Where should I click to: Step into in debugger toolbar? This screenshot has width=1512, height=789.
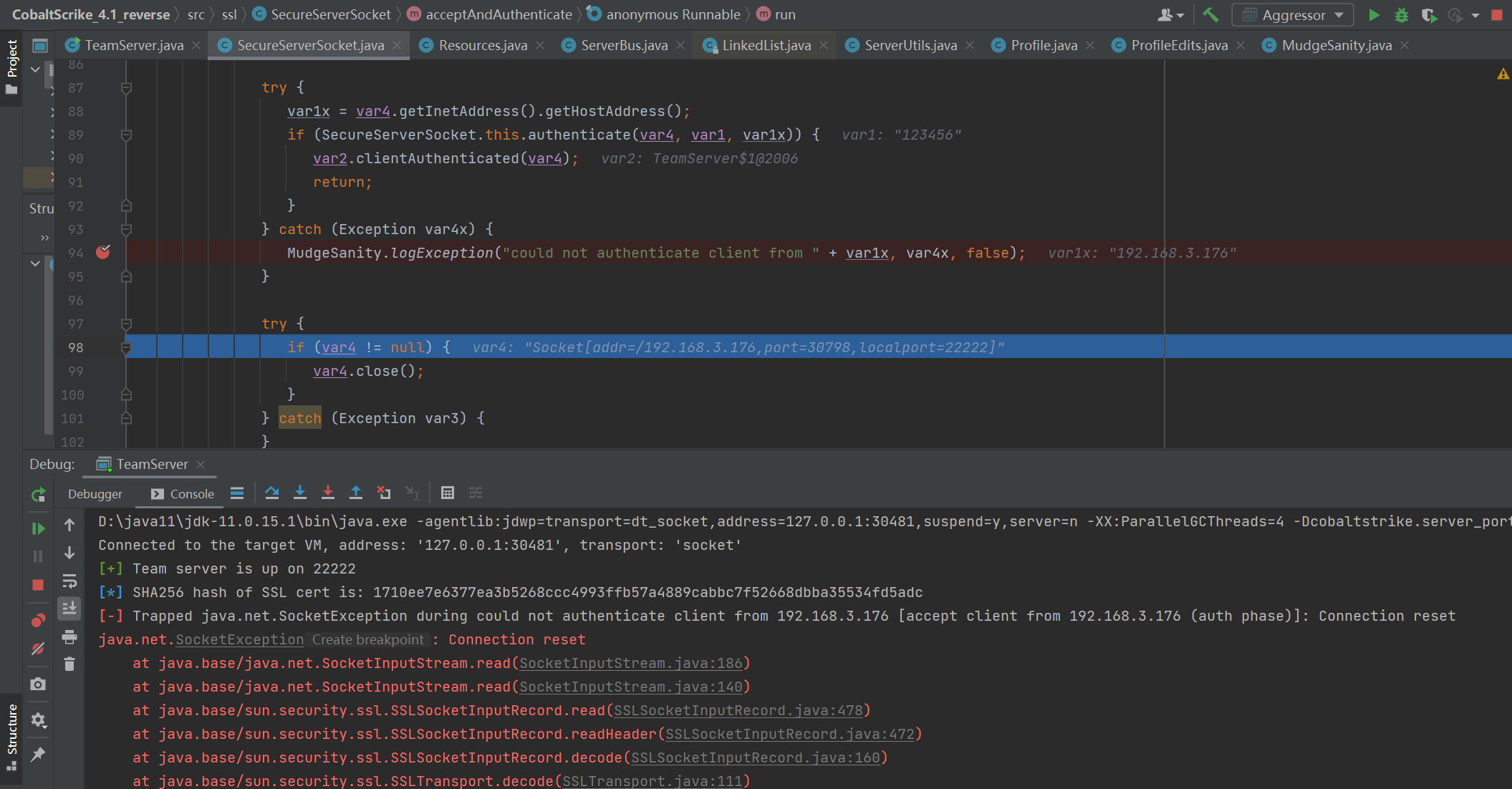click(300, 493)
